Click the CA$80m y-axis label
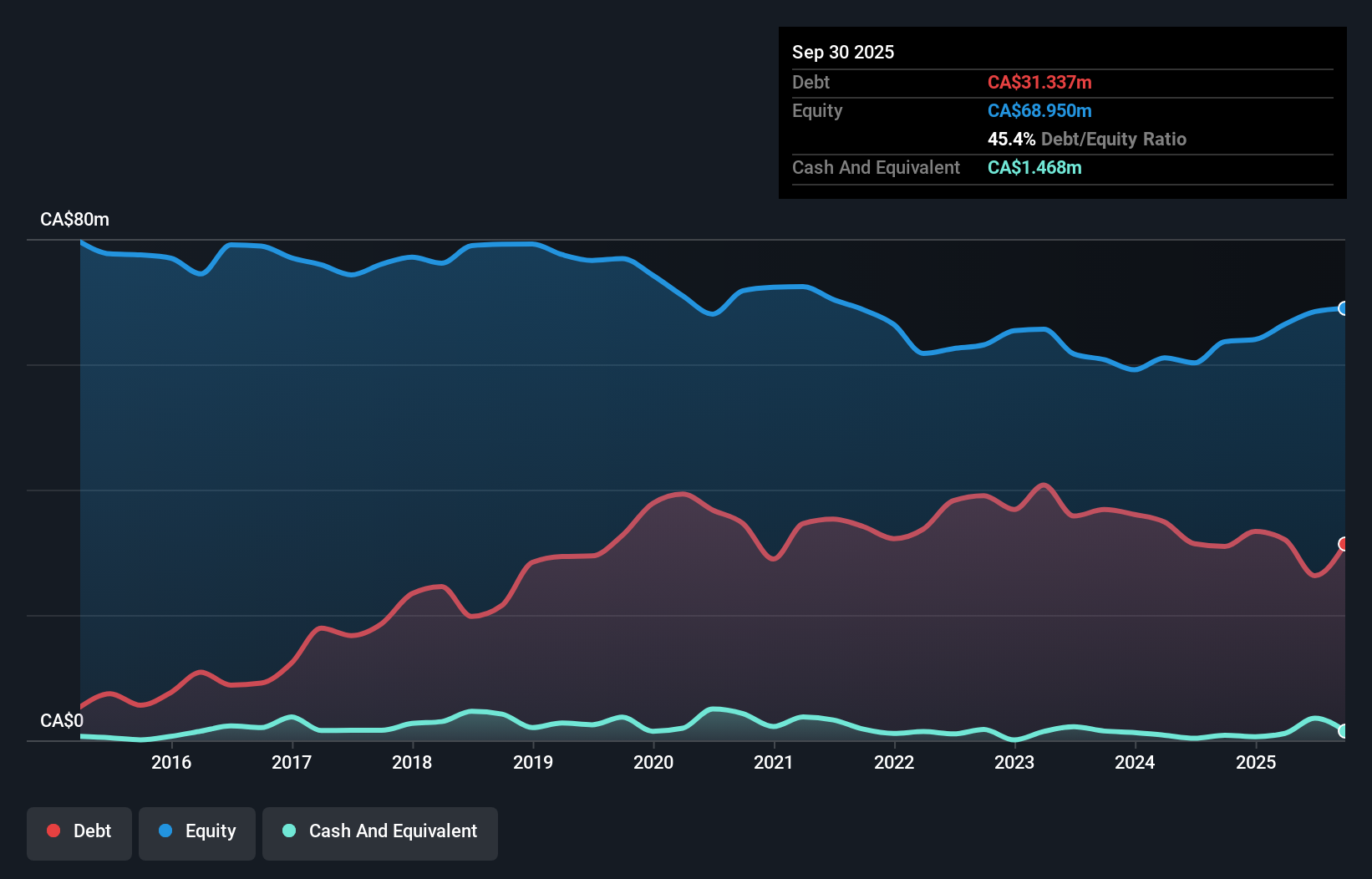 [x=74, y=220]
